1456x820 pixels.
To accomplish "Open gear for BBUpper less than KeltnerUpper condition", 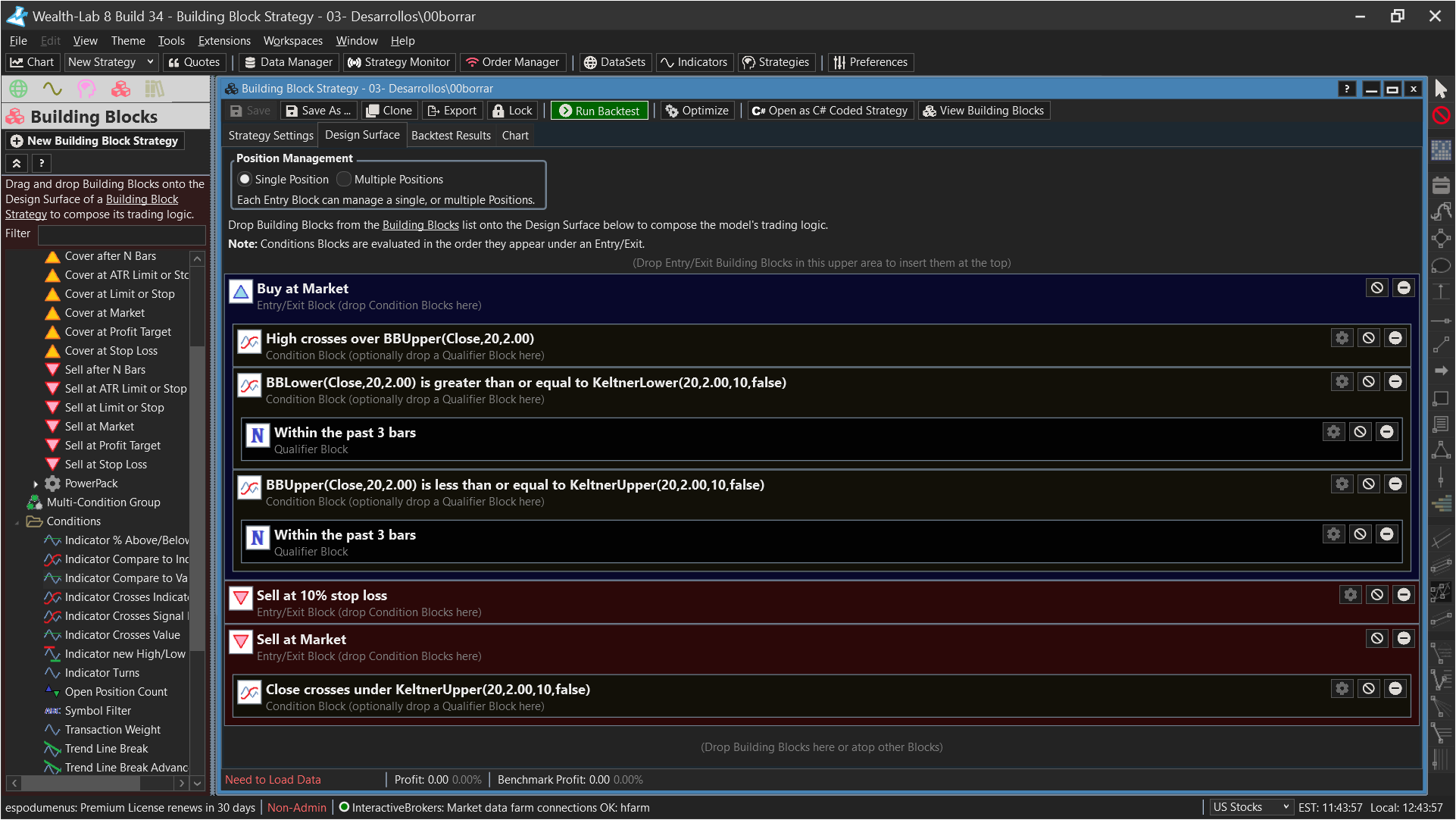I will coord(1342,484).
